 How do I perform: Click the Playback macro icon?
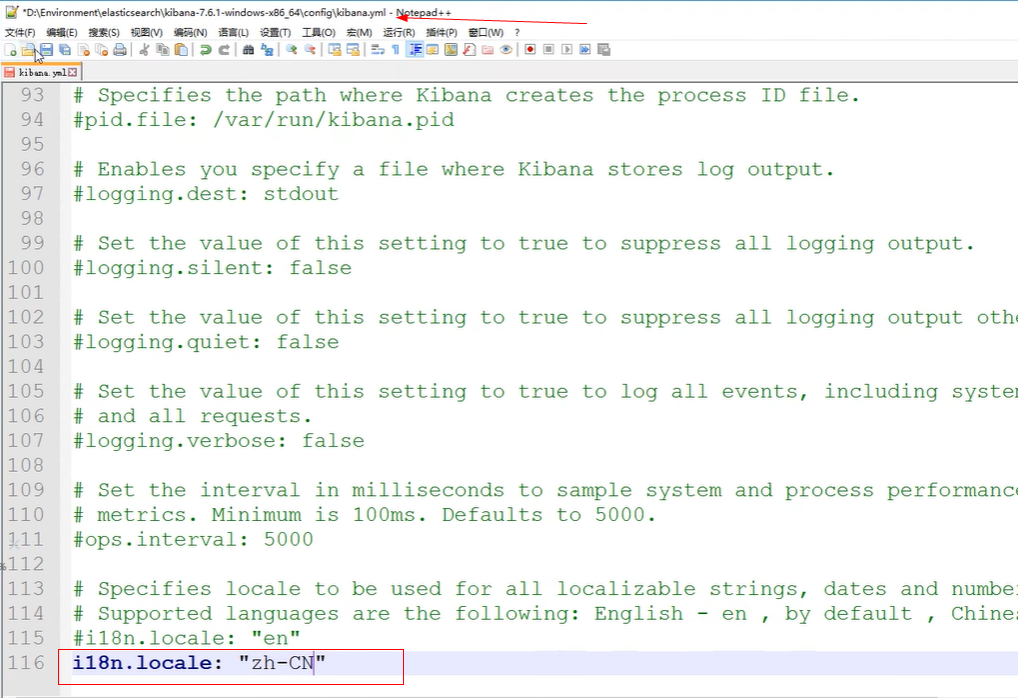coord(567,50)
